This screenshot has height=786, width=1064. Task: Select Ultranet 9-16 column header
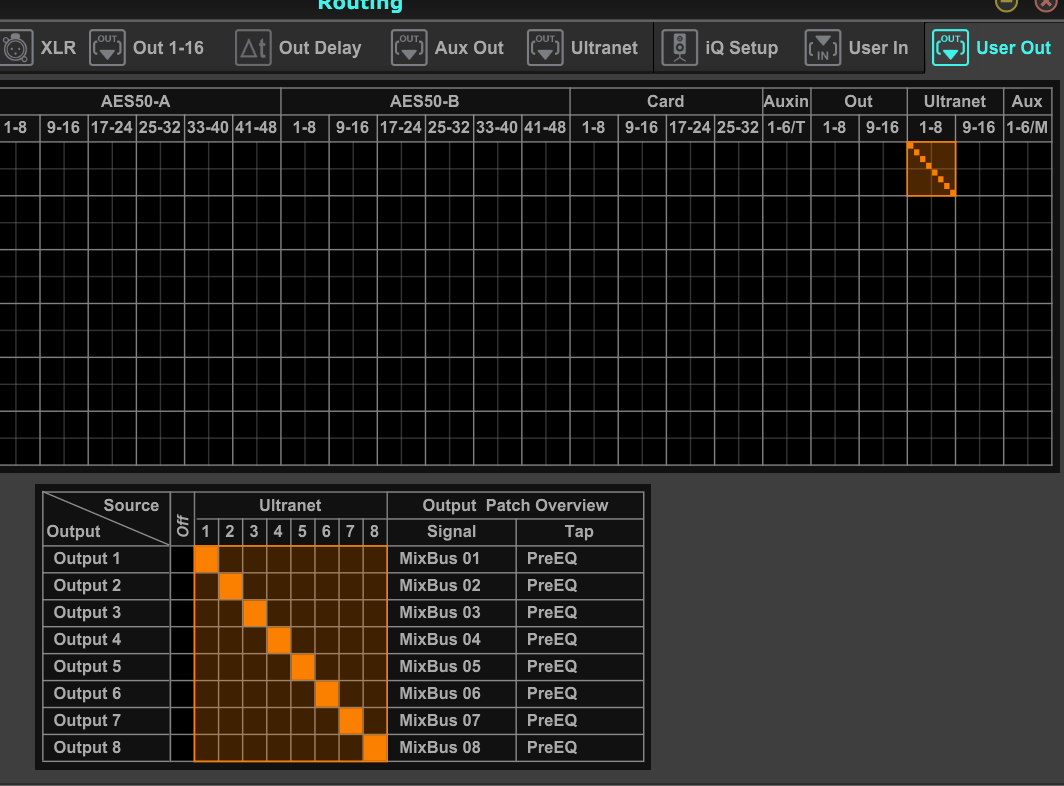(979, 128)
